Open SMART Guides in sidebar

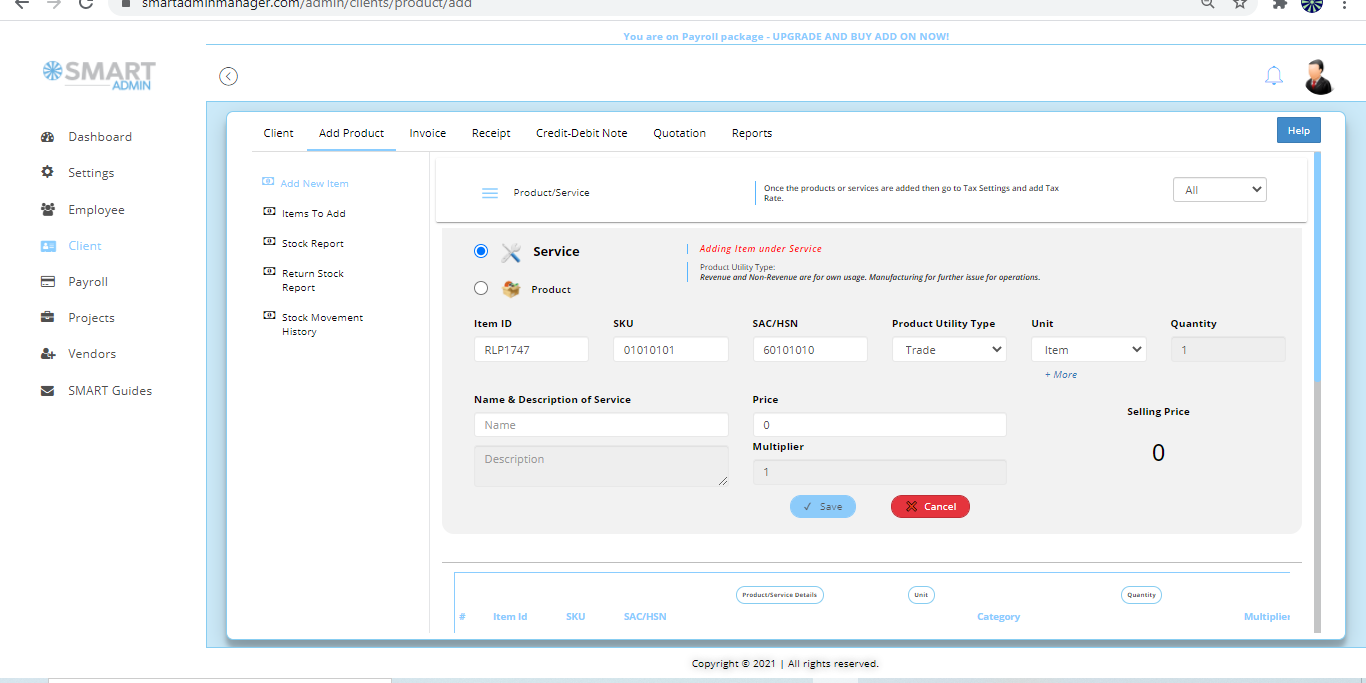pos(46,390)
